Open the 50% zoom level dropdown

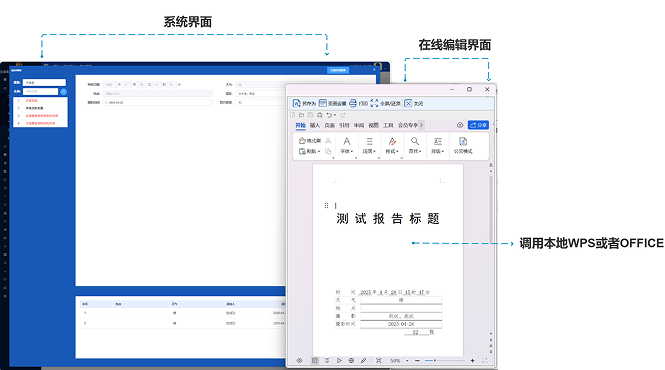(x=400, y=361)
